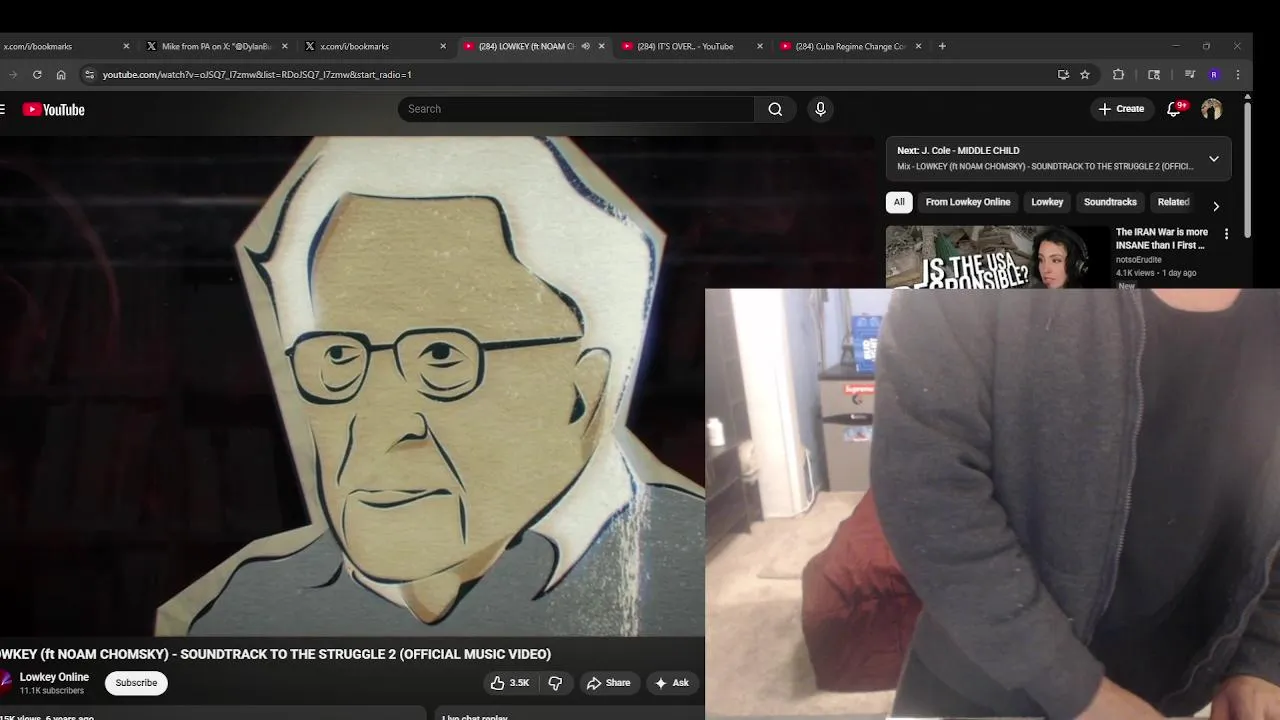Select the All filter chip
1280x720 pixels.
point(899,202)
